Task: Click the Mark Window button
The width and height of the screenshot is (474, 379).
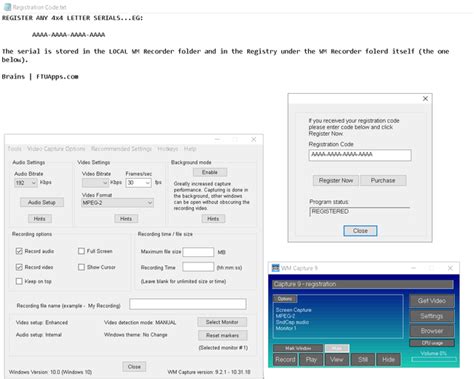Action: click(x=298, y=348)
